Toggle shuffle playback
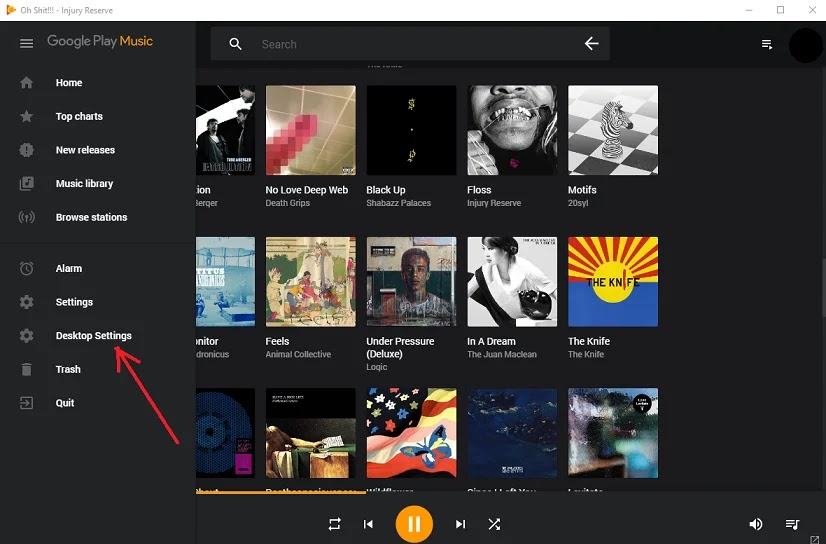The image size is (826, 544). pos(494,524)
